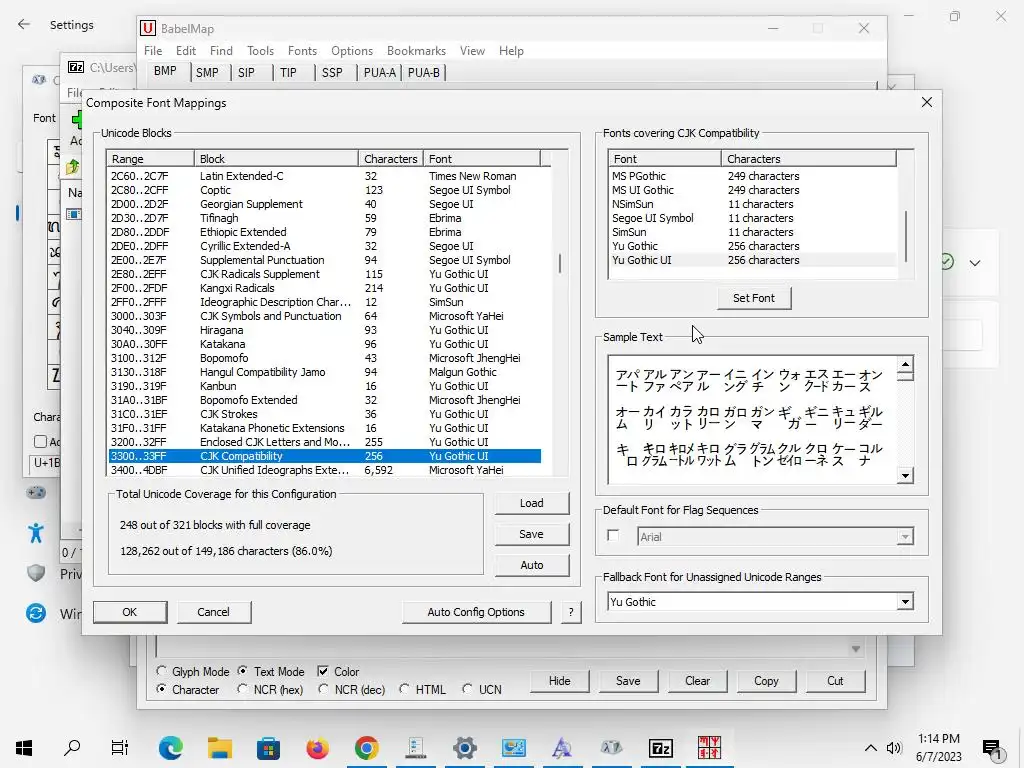Viewport: 1024px width, 768px height.
Task: Open Task View on the taskbar
Action: [120, 748]
